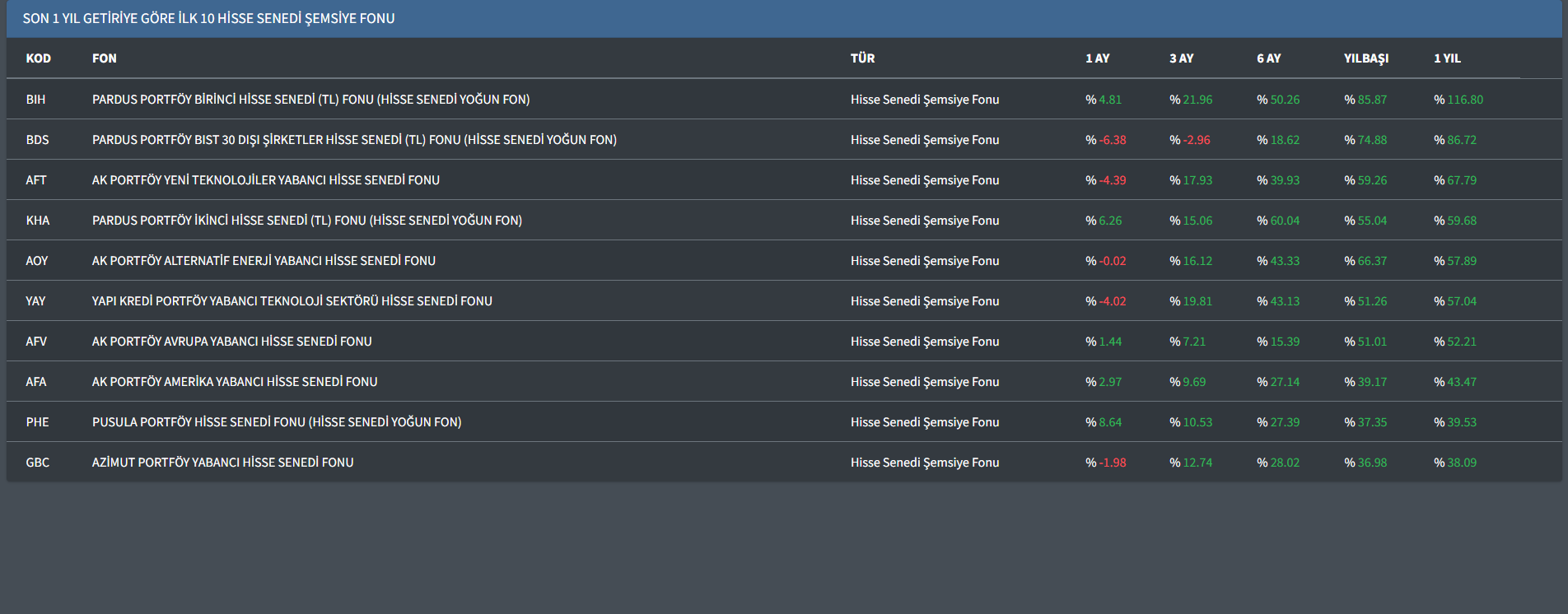The width and height of the screenshot is (1568, 614).
Task: Click the YILBAŞI column header
Action: pos(1365,58)
